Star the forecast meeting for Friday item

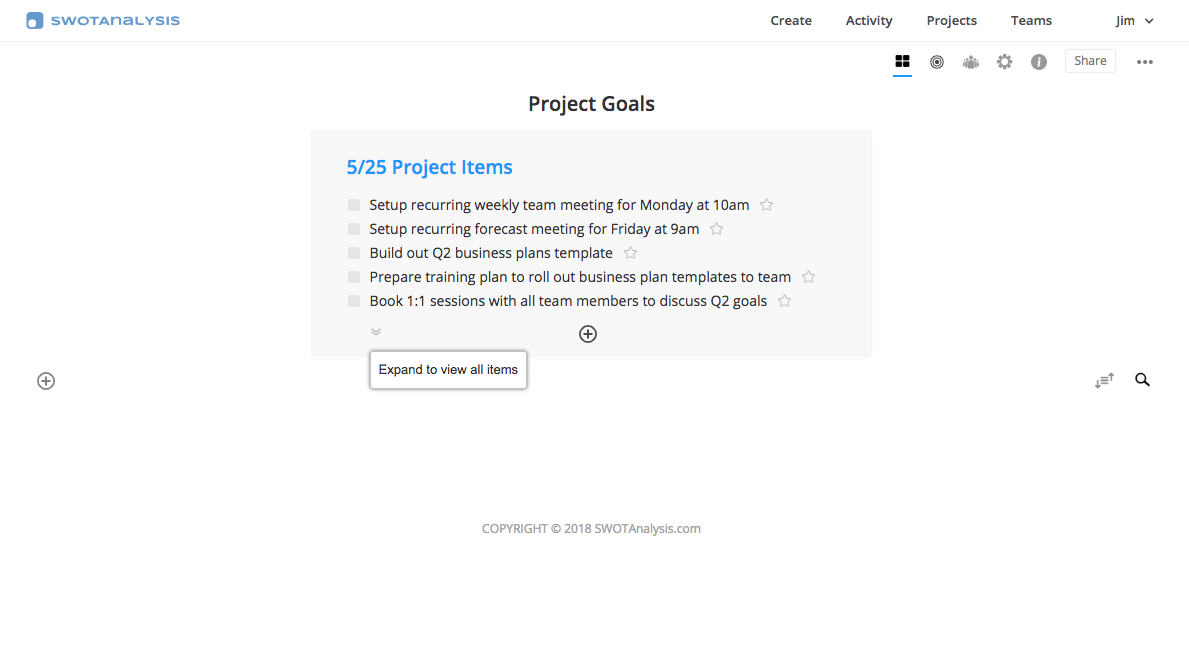coord(716,229)
